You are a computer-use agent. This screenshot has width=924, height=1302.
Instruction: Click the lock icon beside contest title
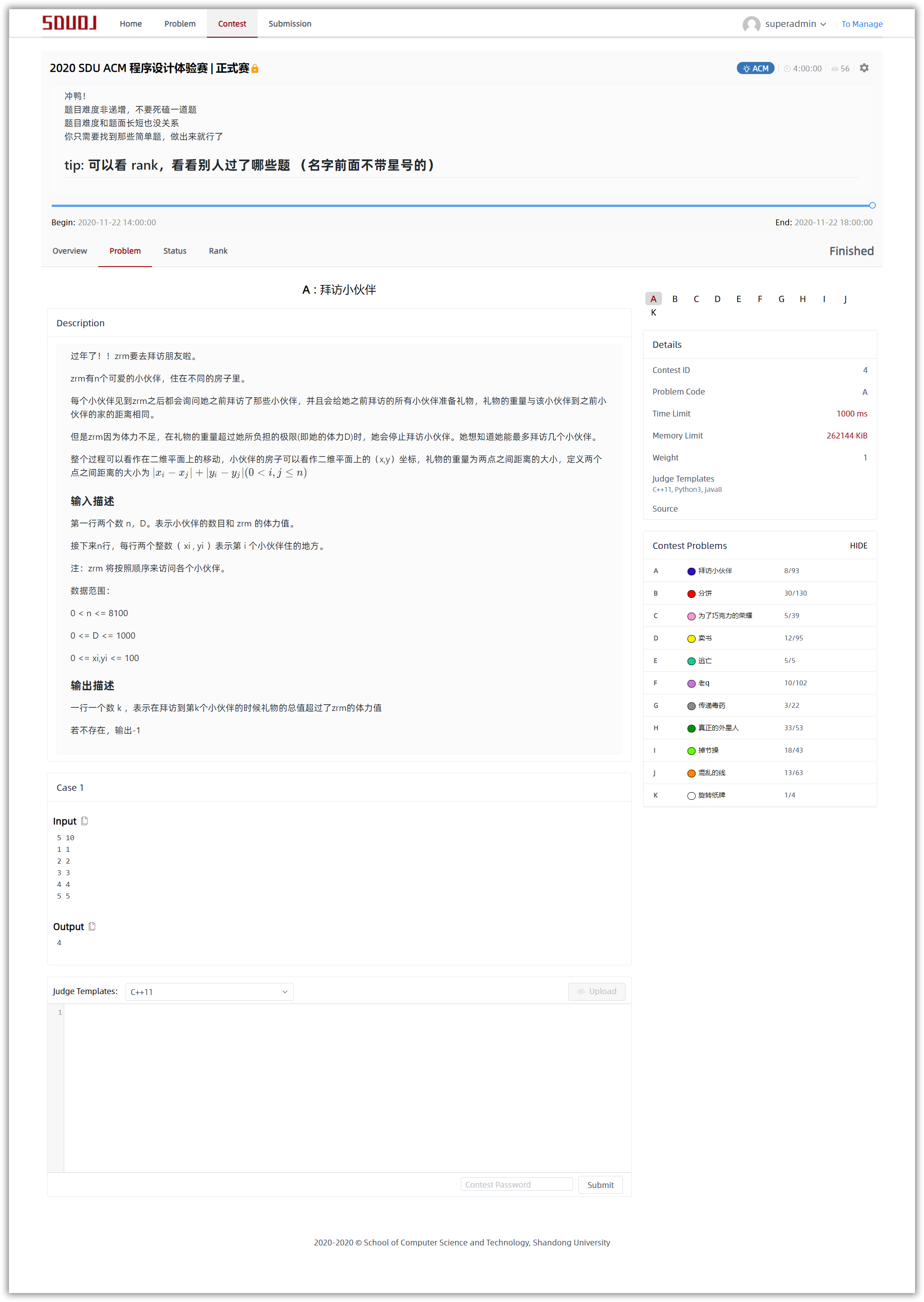click(x=255, y=69)
